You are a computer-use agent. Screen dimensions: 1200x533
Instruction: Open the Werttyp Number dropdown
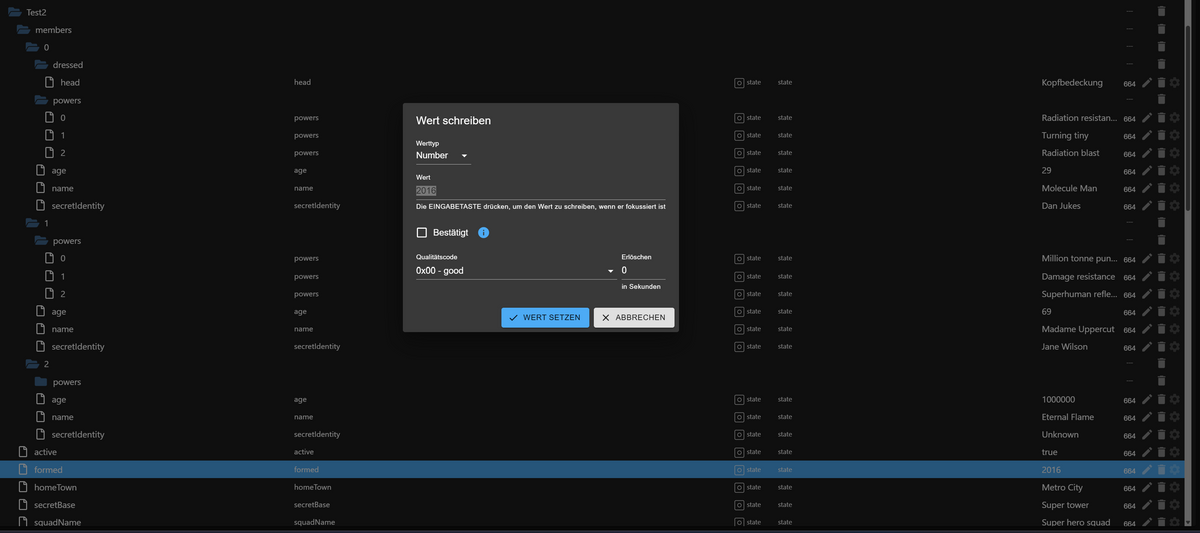pos(443,156)
